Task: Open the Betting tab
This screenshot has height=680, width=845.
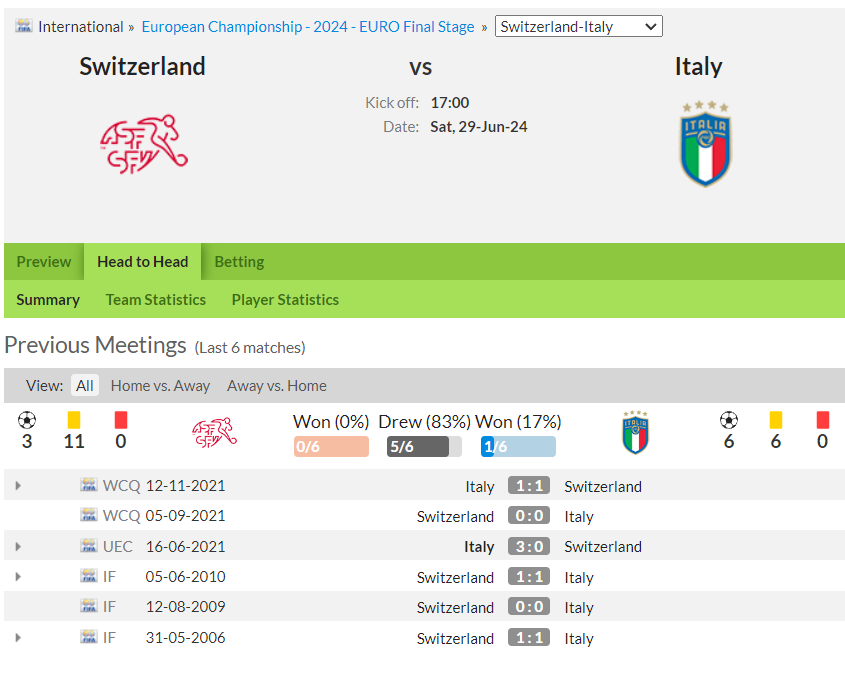Action: click(239, 262)
